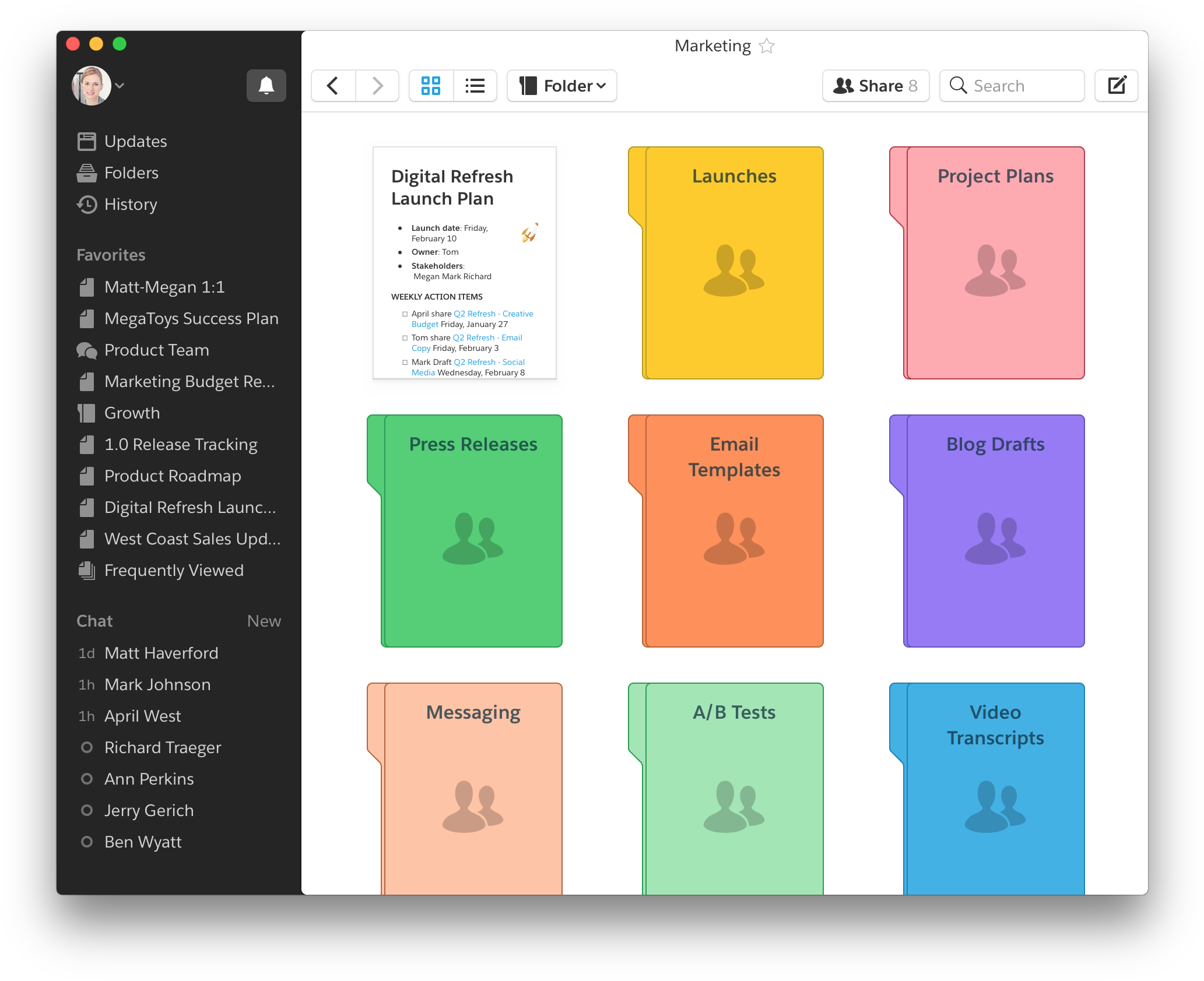View browsing History
This screenshot has height=981, width=1204.
(130, 205)
